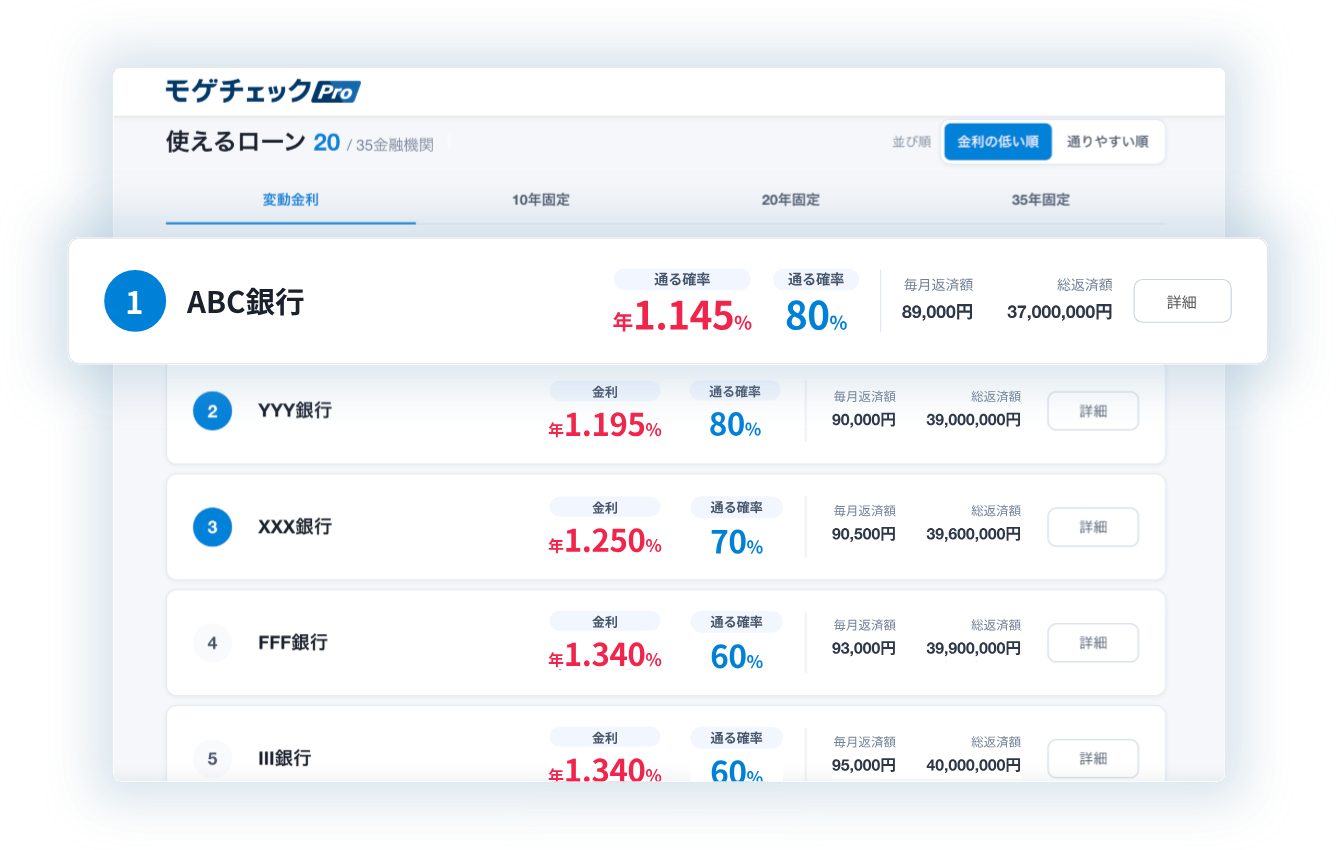This screenshot has width=1336, height=850.
Task: Select the rank 4 badge for FFF銀行
Action: [212, 643]
